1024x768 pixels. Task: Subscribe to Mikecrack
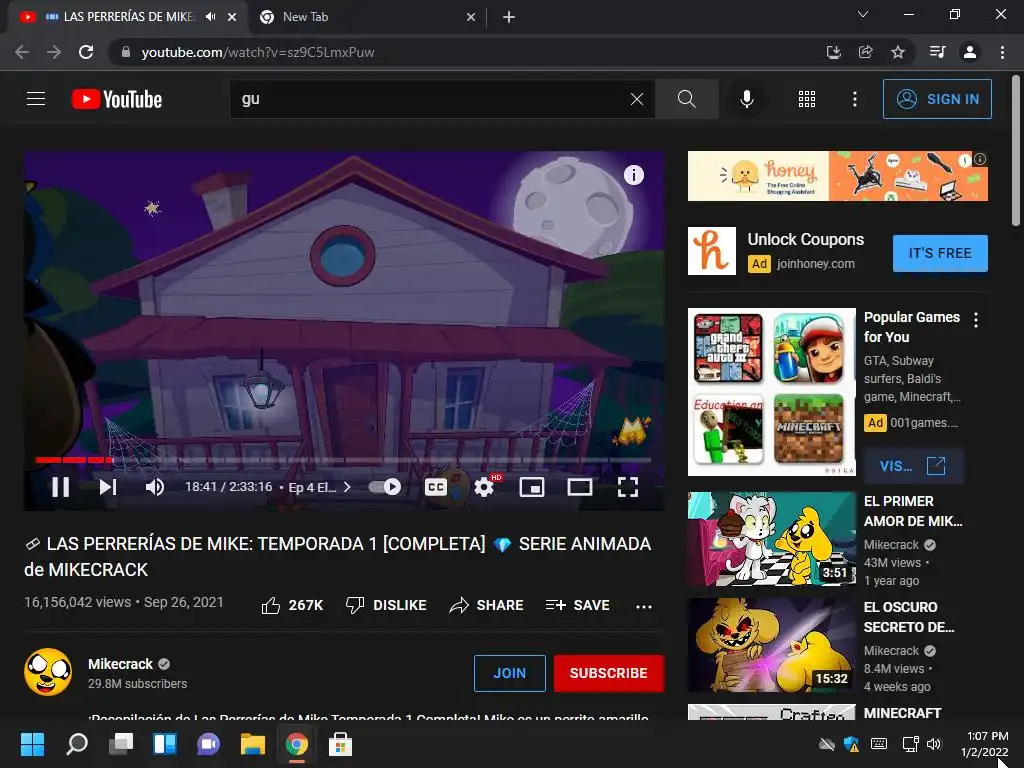(x=609, y=673)
